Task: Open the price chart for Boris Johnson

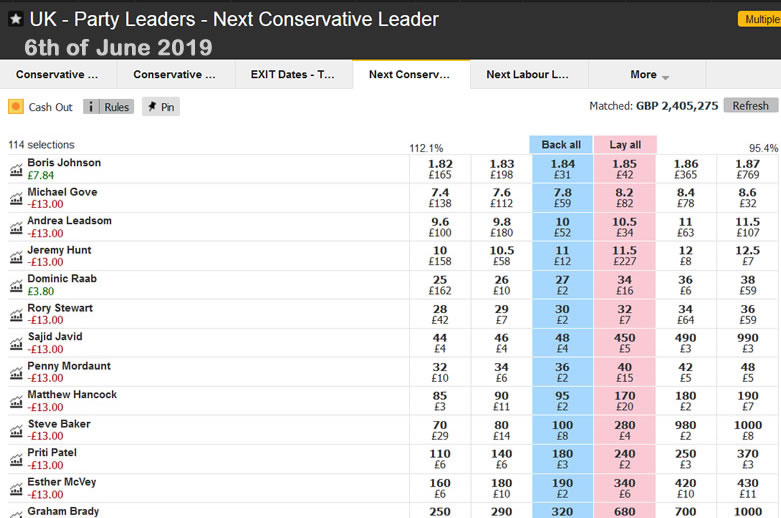Action: [x=16, y=170]
